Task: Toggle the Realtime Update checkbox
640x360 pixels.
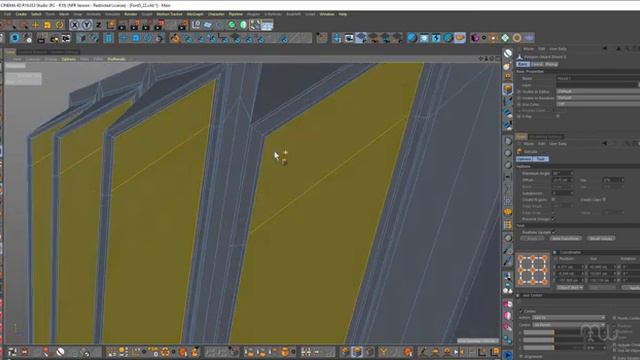Action: 553,232
